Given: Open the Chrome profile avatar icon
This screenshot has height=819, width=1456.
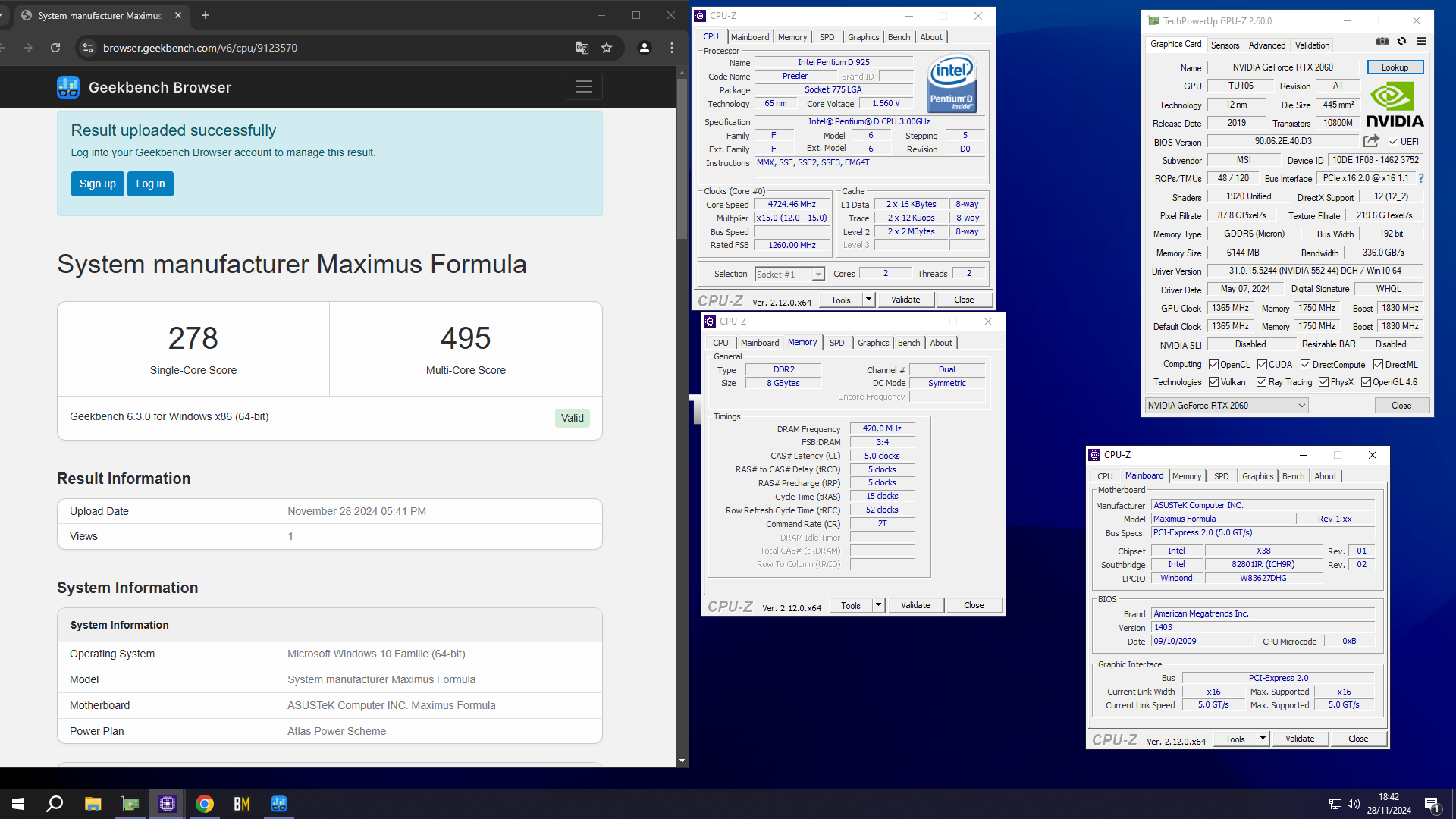Looking at the screenshot, I should [645, 48].
